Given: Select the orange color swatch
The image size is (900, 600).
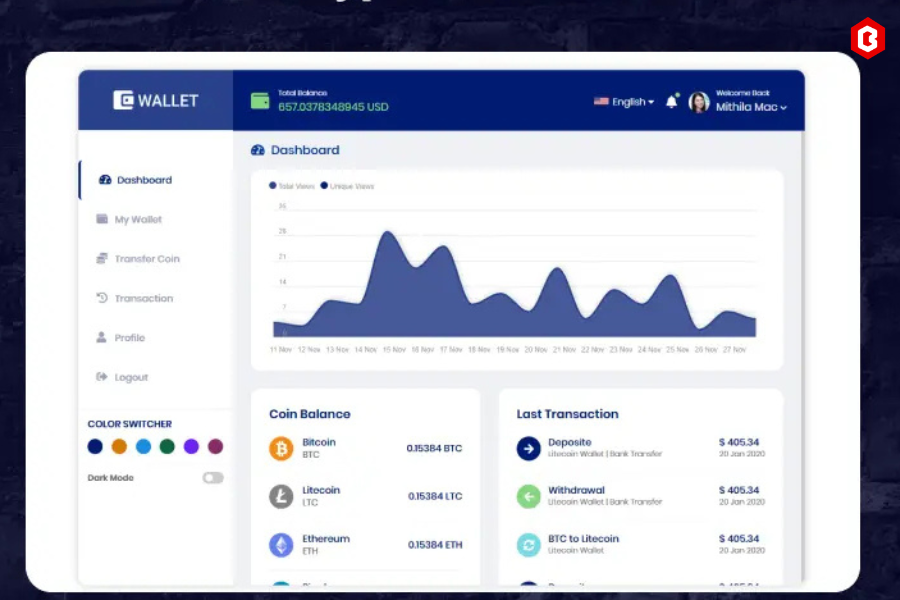Looking at the screenshot, I should 119,446.
